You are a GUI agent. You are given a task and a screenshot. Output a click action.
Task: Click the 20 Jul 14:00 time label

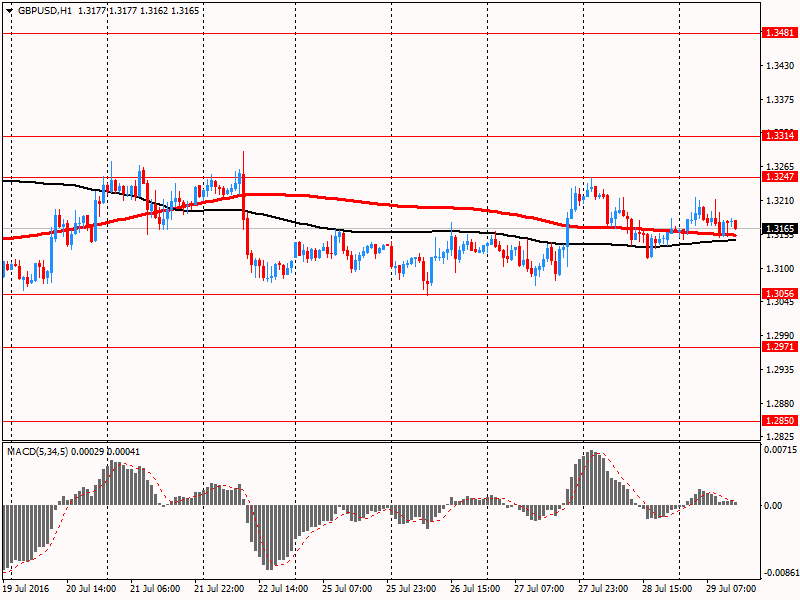point(91,588)
